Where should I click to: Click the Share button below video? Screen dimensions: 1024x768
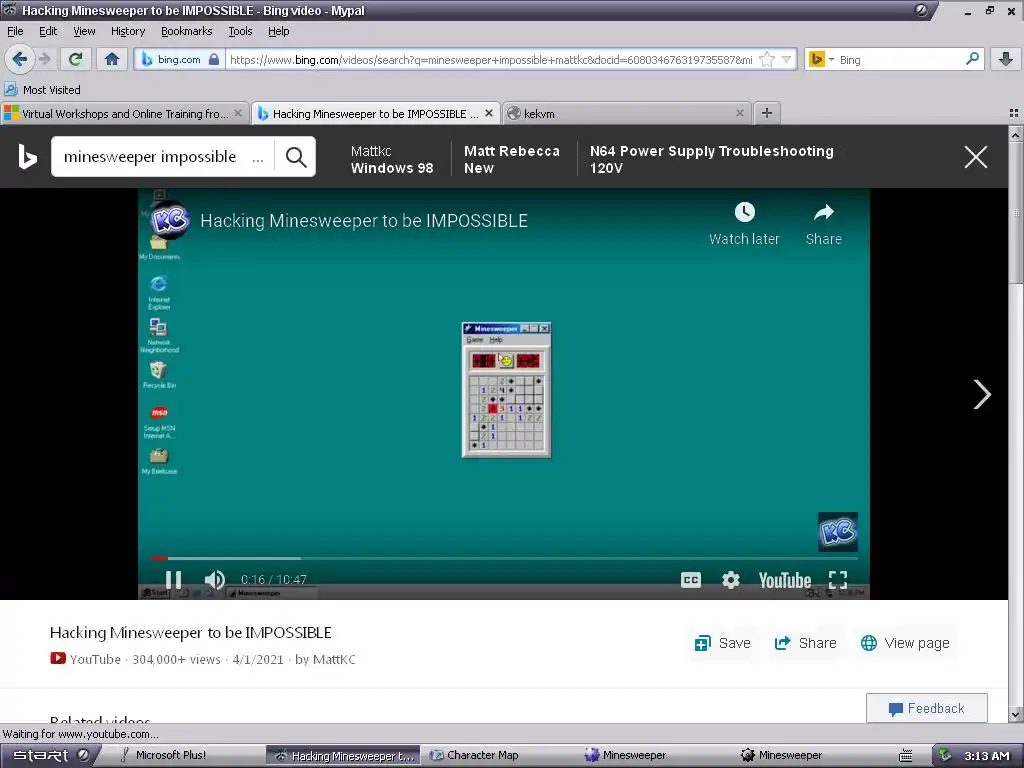click(805, 643)
